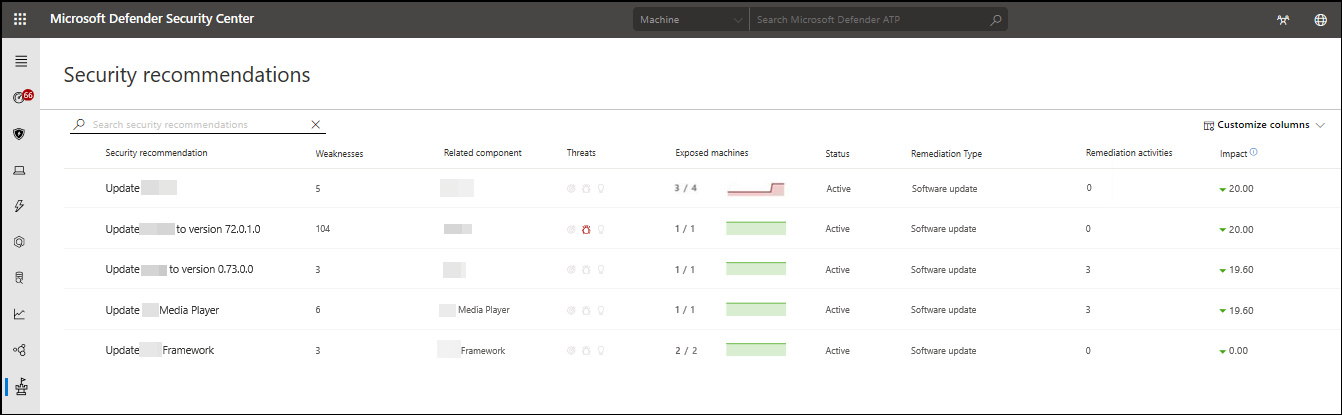The width and height of the screenshot is (1342, 415).
Task: Open the reports chart icon in sidebar
Action: coord(19,314)
